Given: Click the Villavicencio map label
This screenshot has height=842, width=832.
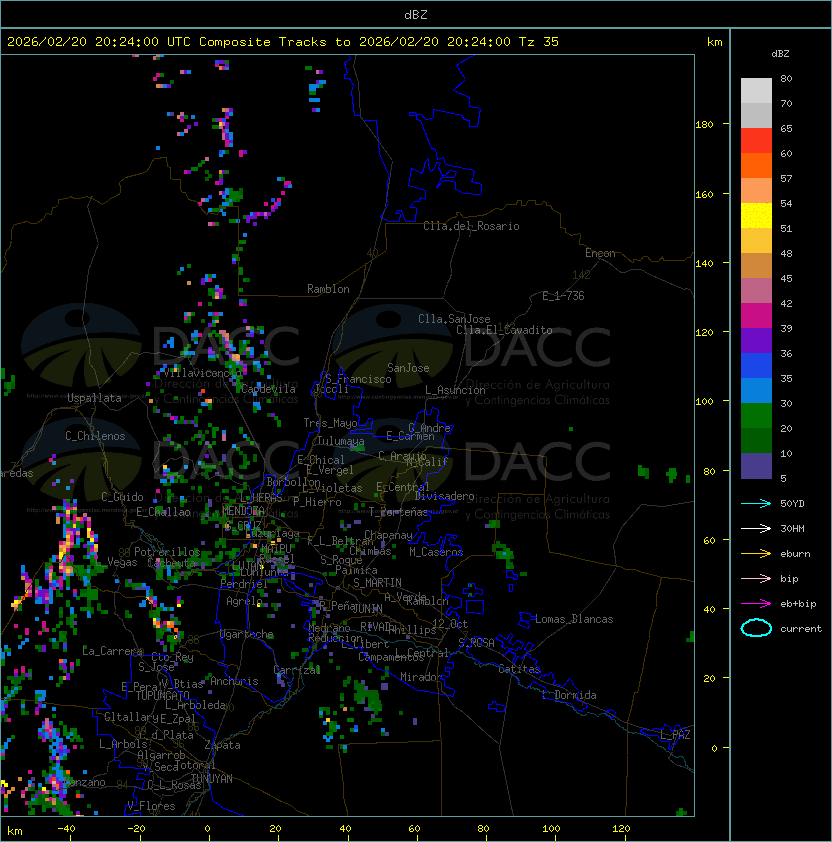Looking at the screenshot, I should (x=202, y=373).
